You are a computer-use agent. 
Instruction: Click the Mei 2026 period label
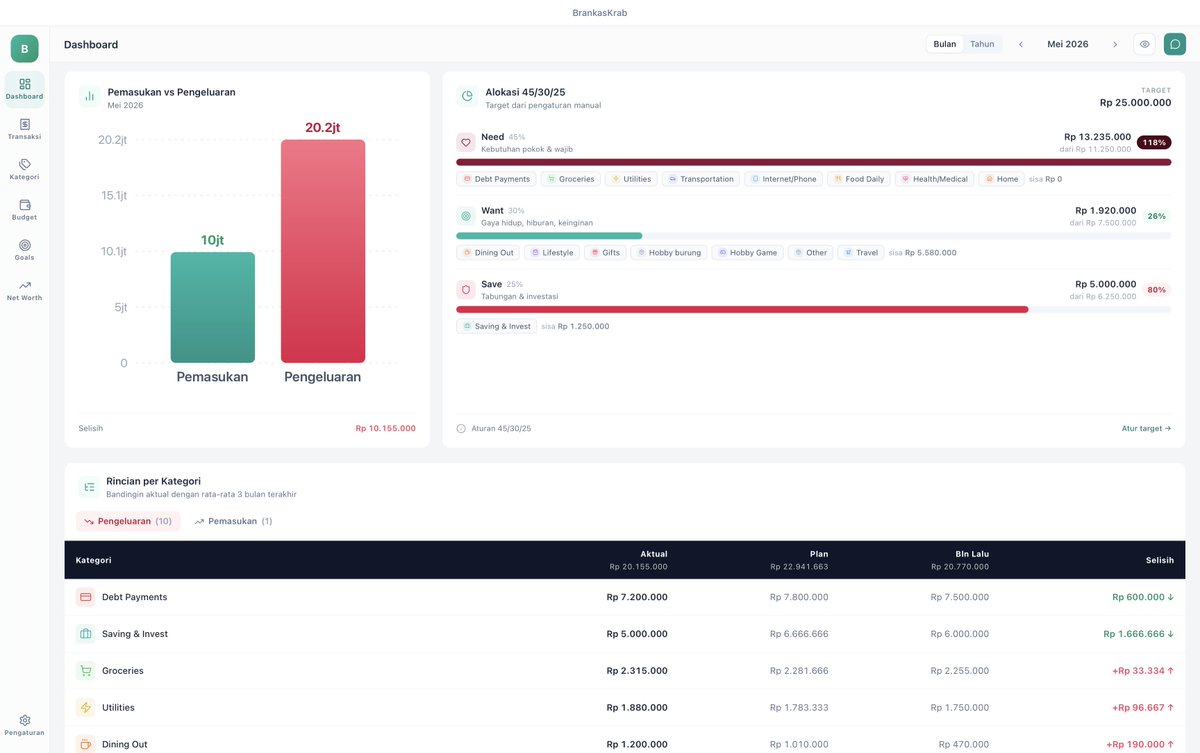1068,44
